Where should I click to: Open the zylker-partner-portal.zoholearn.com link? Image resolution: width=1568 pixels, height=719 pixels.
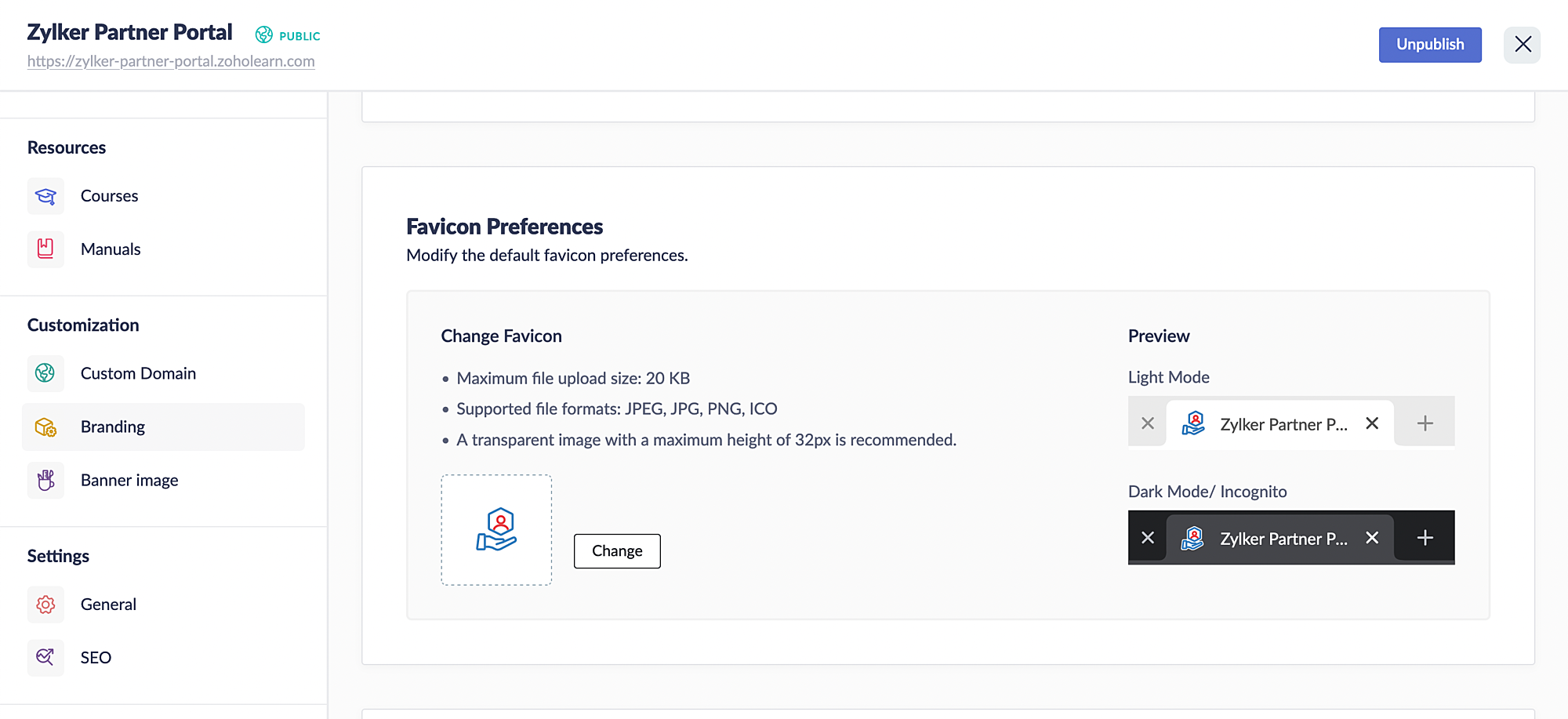click(x=171, y=61)
